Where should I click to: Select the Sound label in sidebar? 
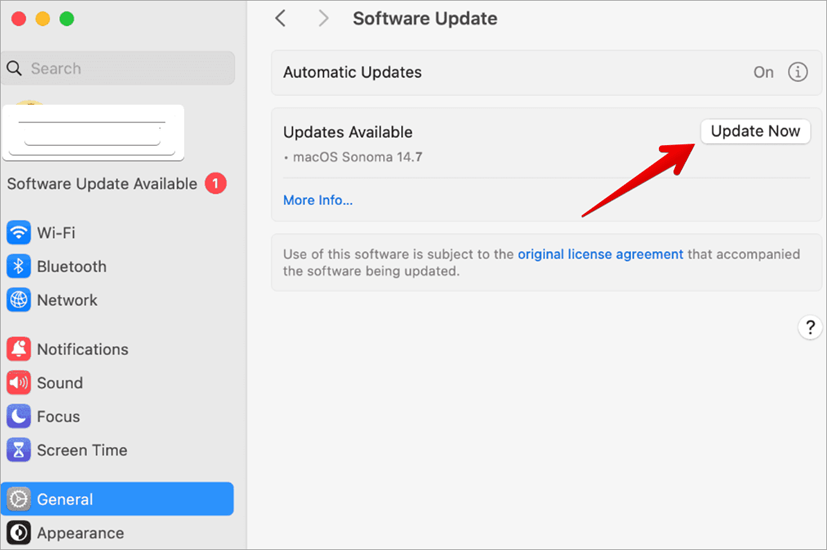click(60, 383)
